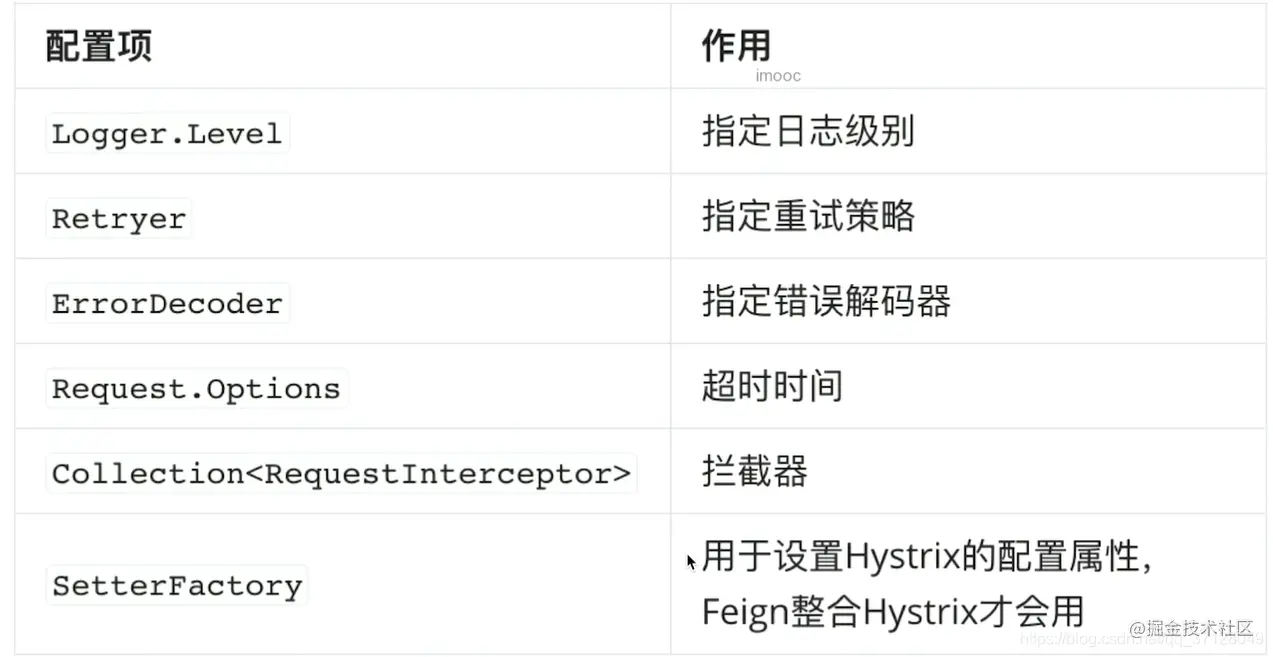Viewport: 1273px width, 657px height.
Task: Click the @ symbol in the watermark
Action: 1138,628
